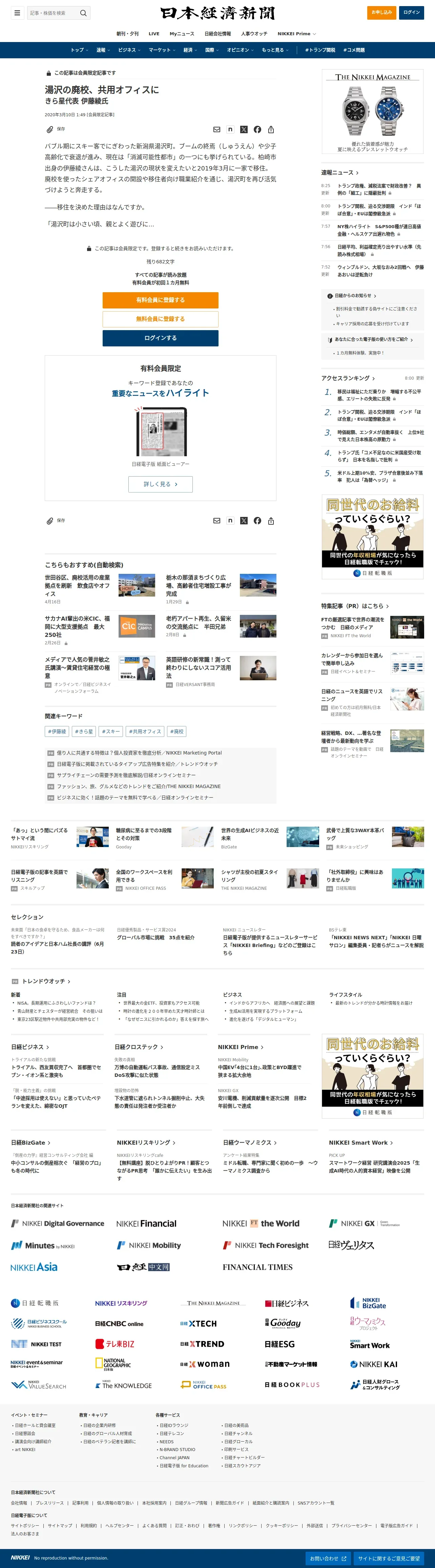Open the share sheet icon under the article date
435x1568 pixels.
(271, 130)
